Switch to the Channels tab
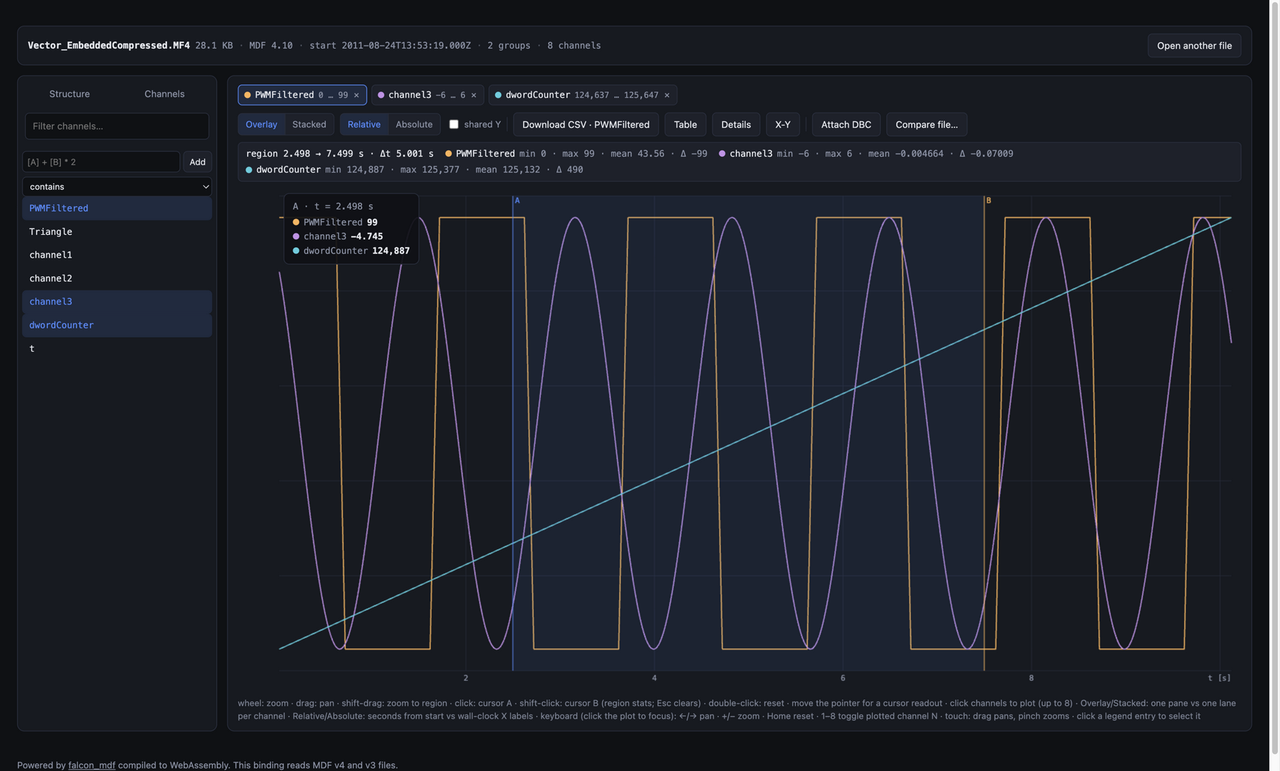 (164, 94)
